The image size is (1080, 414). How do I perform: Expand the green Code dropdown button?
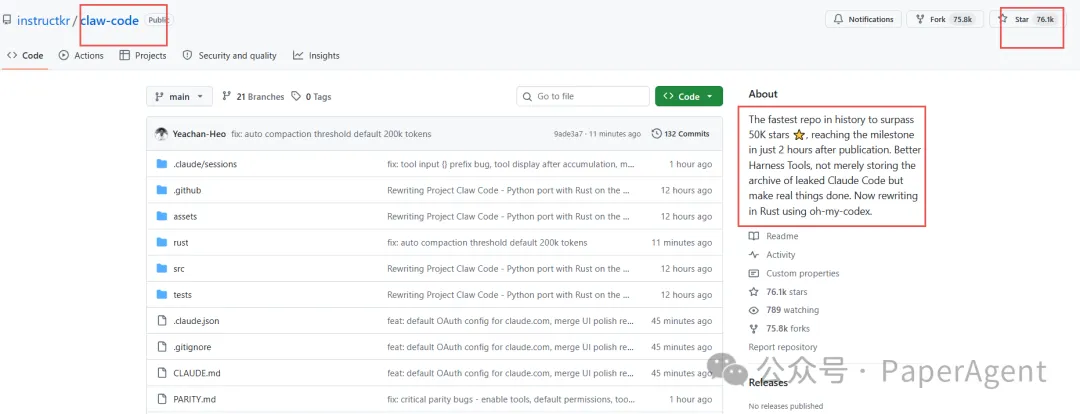tap(689, 96)
